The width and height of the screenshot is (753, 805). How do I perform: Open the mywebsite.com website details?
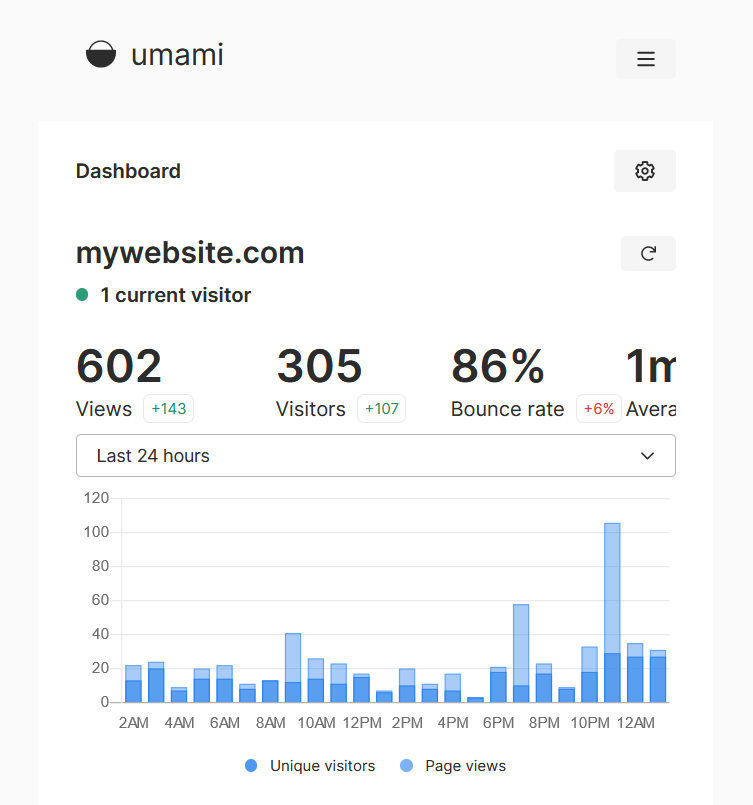[190, 253]
